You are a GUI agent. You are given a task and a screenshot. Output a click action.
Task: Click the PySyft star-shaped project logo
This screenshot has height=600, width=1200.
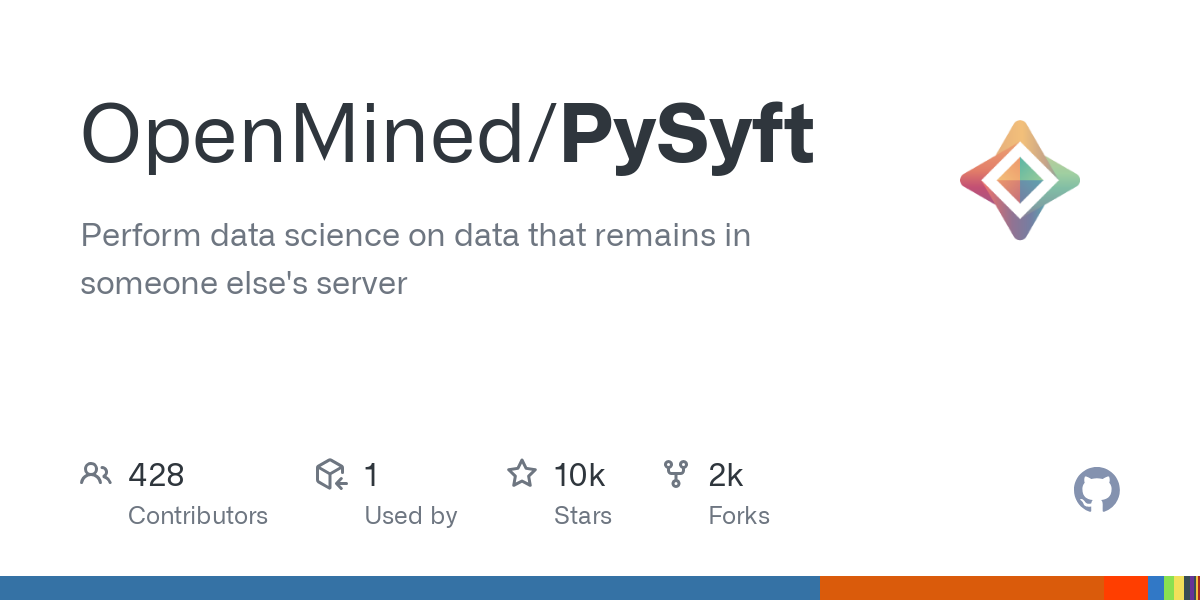point(1020,180)
